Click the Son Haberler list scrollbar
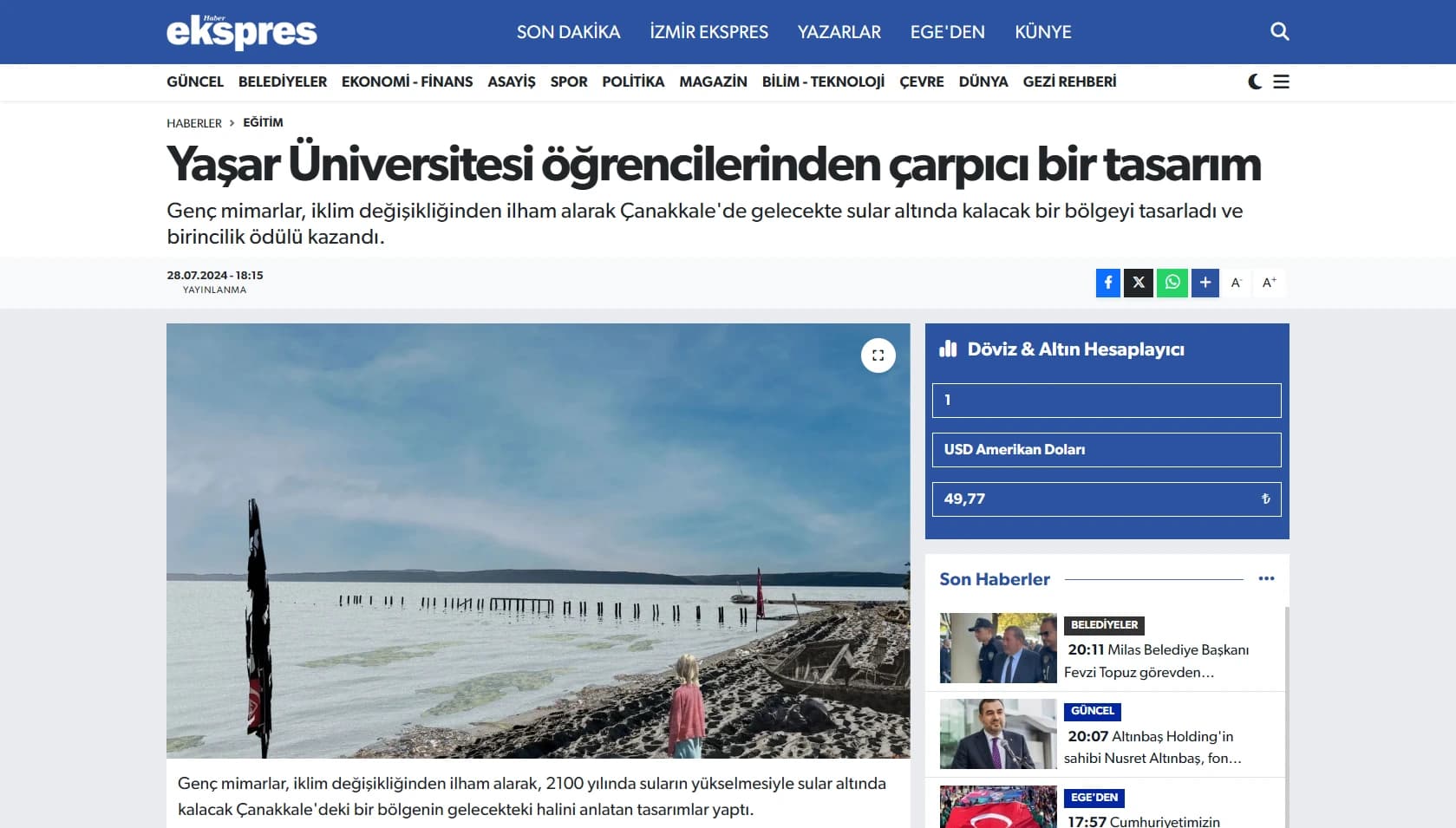Image resolution: width=1456 pixels, height=828 pixels. click(1287, 717)
